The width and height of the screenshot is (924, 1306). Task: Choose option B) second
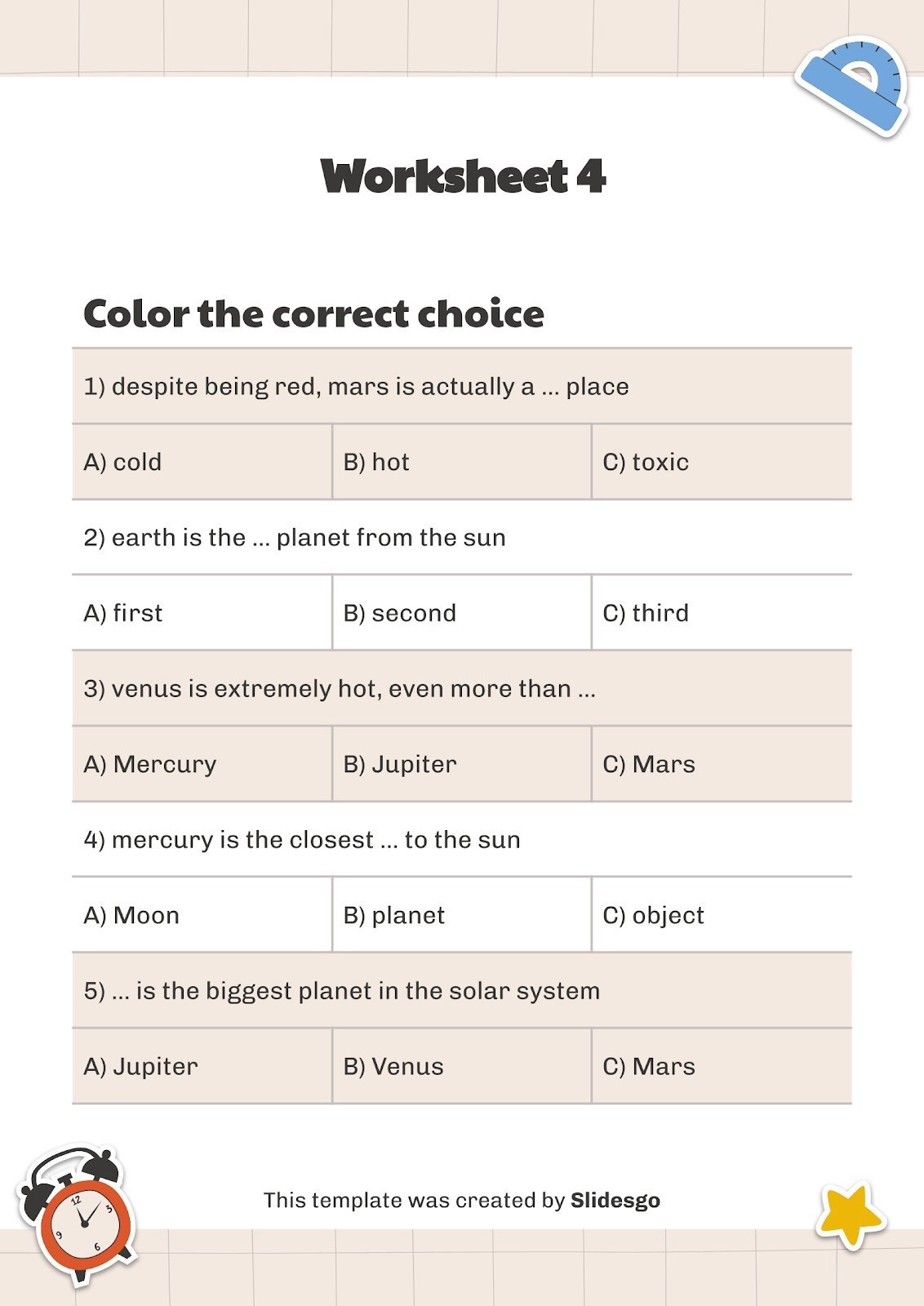[x=399, y=613]
